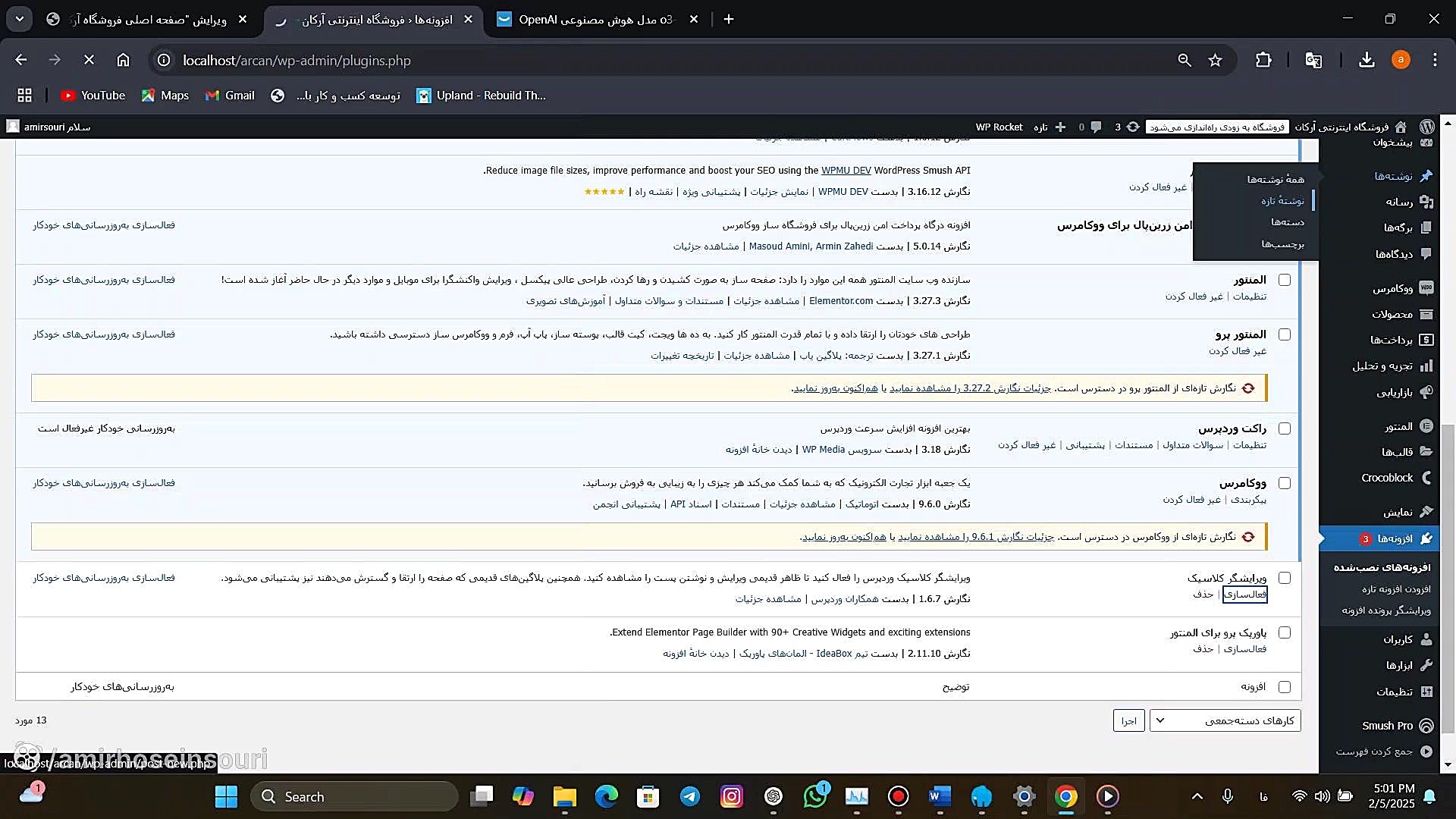Select the Elementor (المنتور) plugin checkbox
Viewport: 1456px width, 819px height.
(x=1285, y=280)
